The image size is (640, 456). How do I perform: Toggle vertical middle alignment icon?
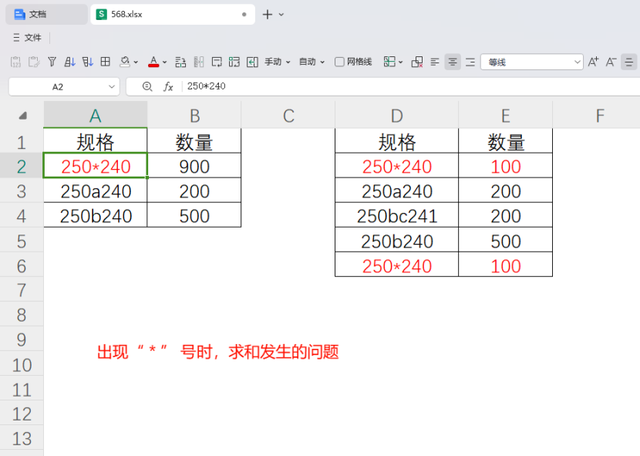[x=629, y=62]
